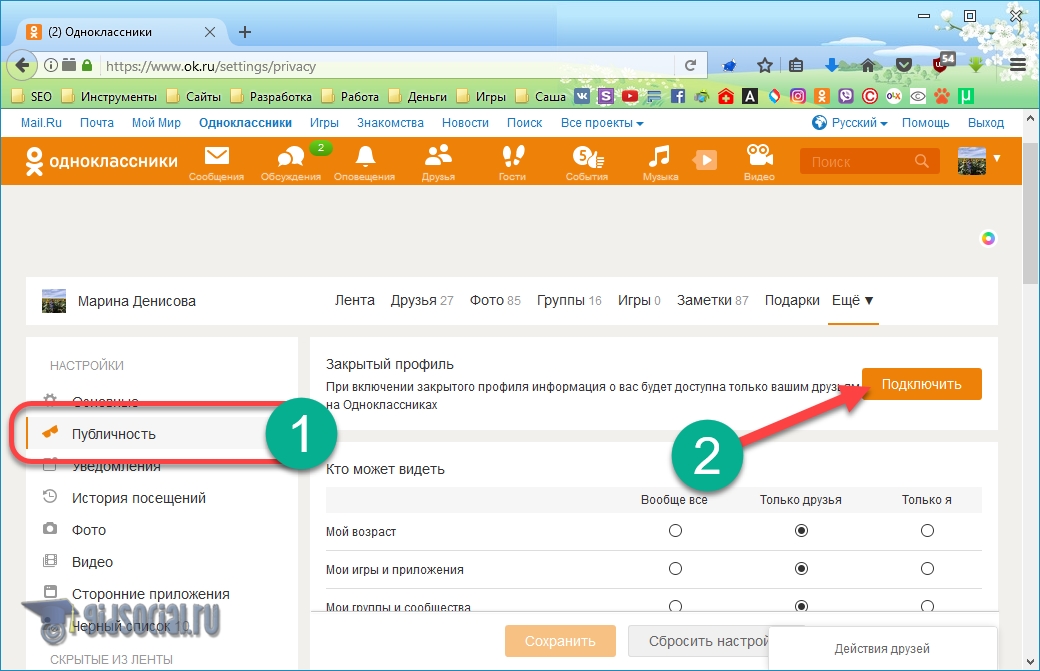Select Только я for Мой возраст

click(x=927, y=530)
